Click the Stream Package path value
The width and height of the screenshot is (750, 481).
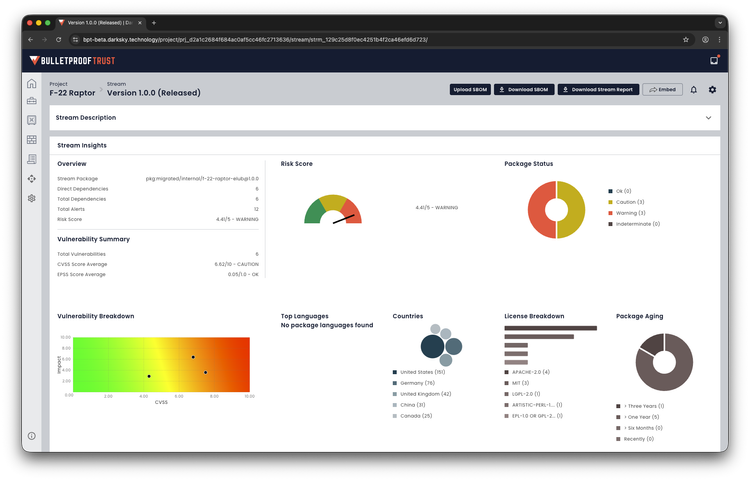coord(202,179)
